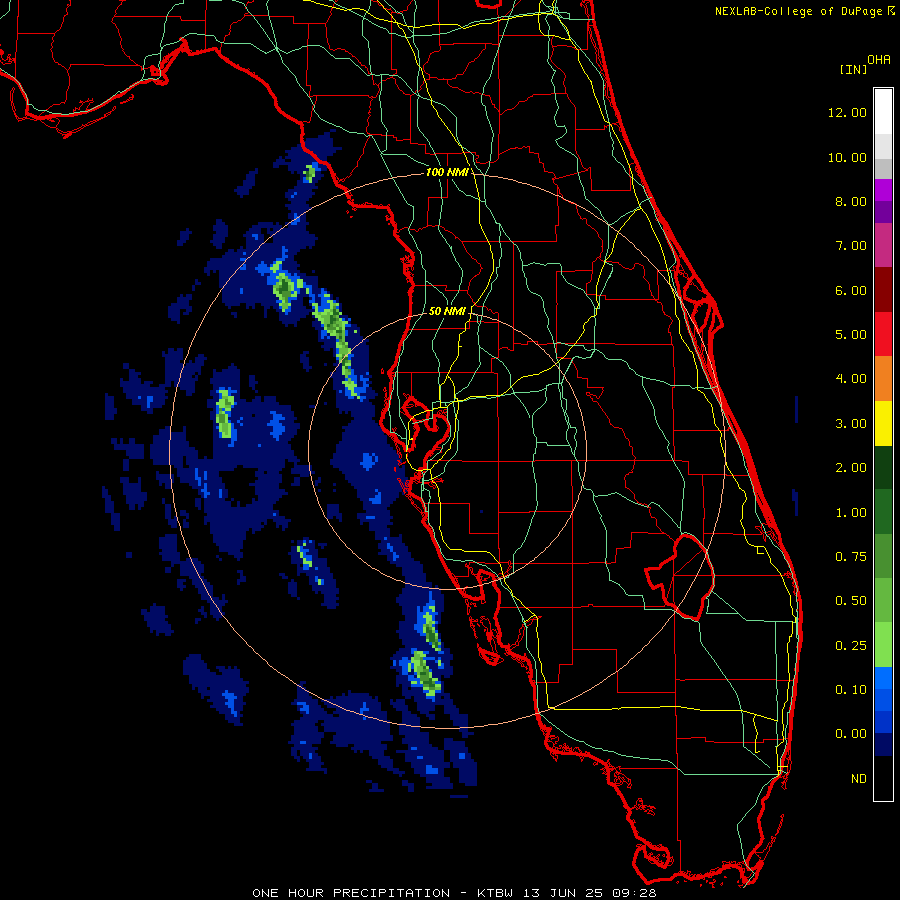Click the 100 NMI range ring label
Viewport: 900px width, 900px height.
pyautogui.click(x=447, y=172)
